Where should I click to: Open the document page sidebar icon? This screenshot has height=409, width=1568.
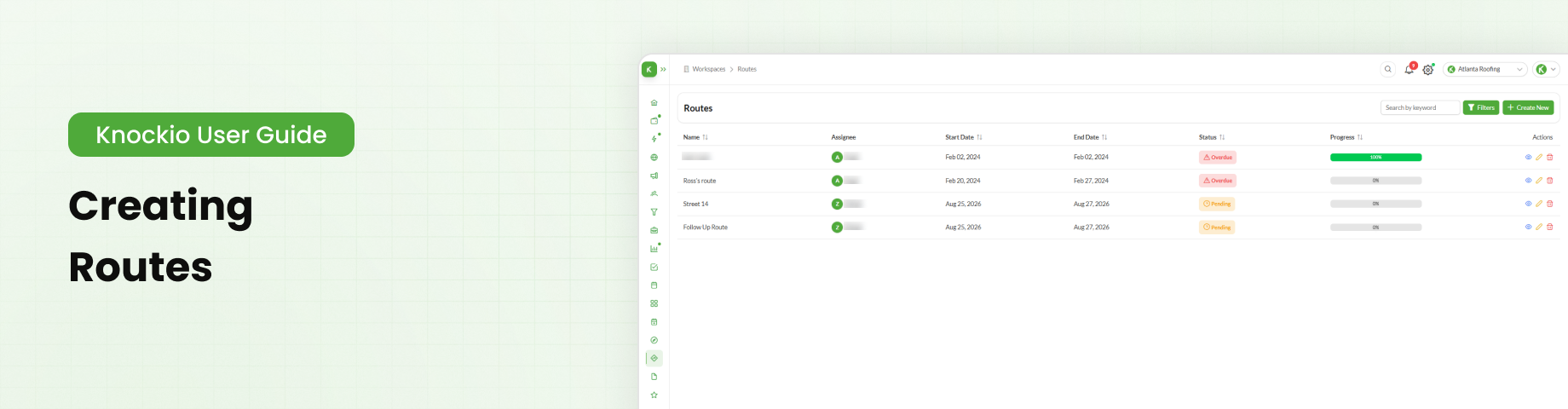pyautogui.click(x=654, y=377)
